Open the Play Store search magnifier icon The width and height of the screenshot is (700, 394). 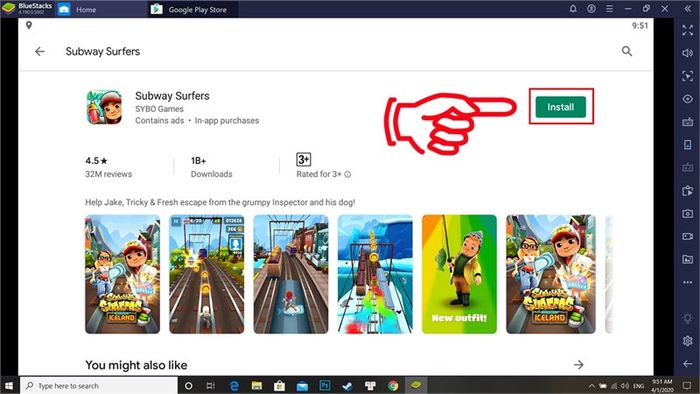tap(627, 51)
